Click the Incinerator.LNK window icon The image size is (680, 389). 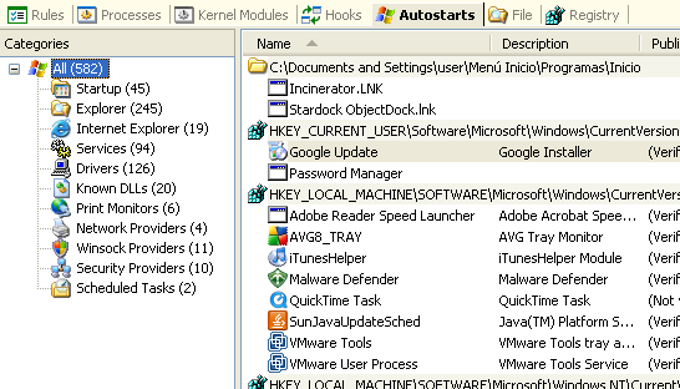(278, 88)
